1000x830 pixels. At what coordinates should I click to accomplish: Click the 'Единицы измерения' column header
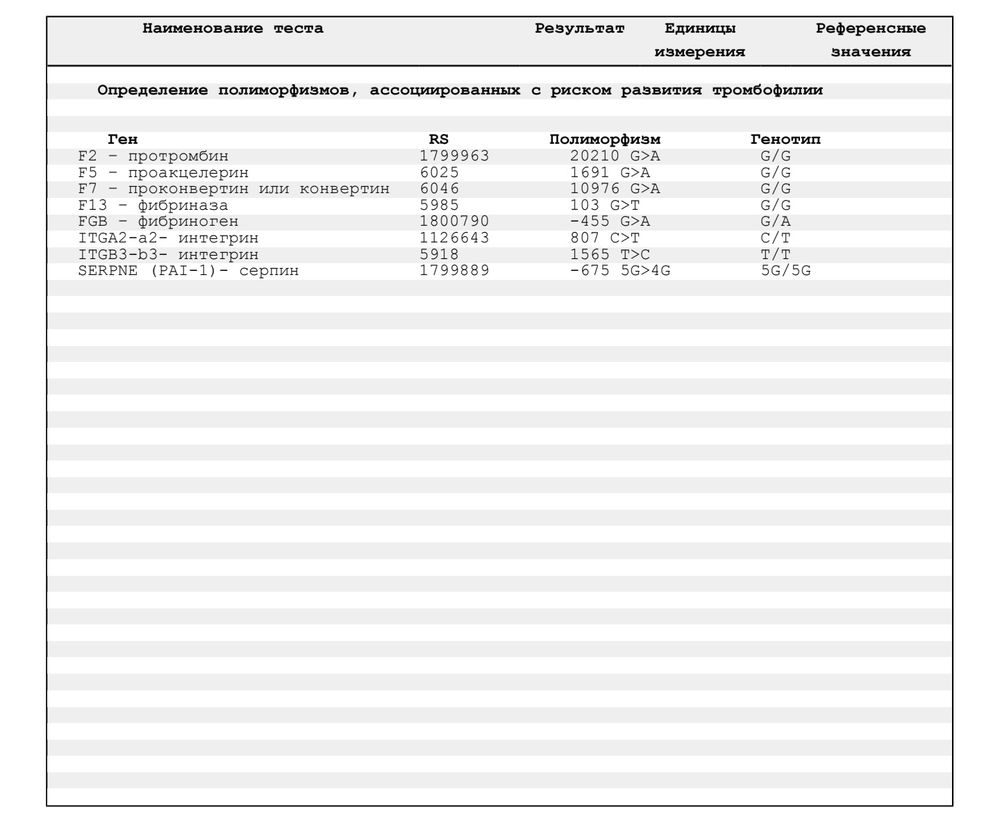(x=699, y=40)
